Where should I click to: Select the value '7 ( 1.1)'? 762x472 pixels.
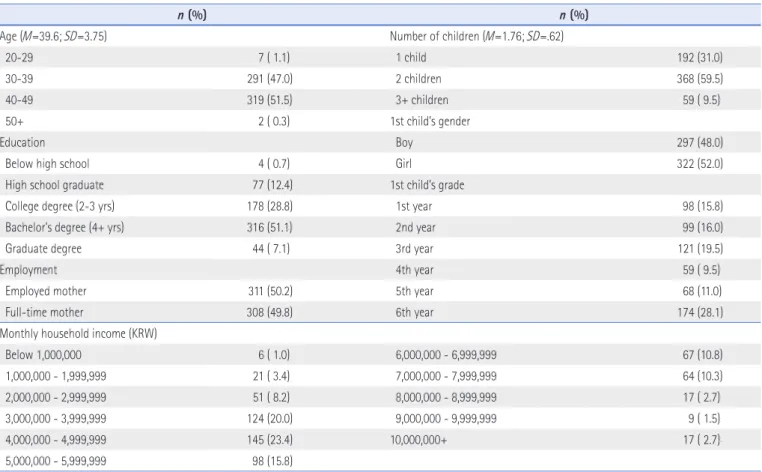274,57
